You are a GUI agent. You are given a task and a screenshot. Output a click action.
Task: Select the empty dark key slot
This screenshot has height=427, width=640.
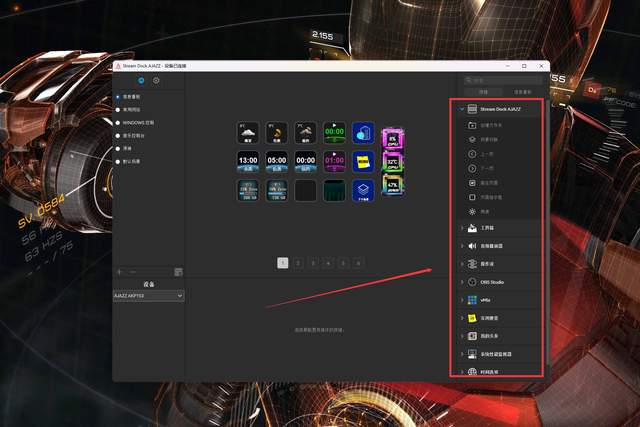(305, 190)
